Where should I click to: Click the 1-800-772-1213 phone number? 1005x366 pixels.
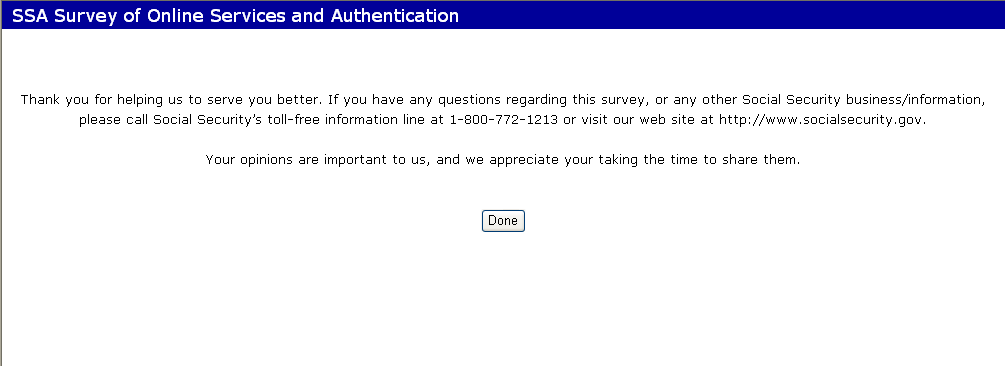click(x=504, y=120)
